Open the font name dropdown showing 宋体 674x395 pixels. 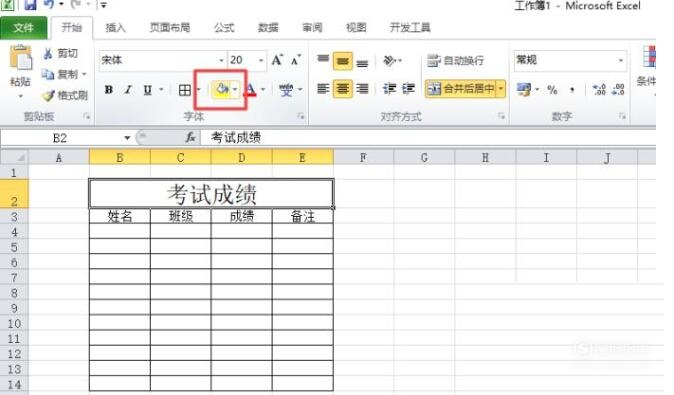162,60
